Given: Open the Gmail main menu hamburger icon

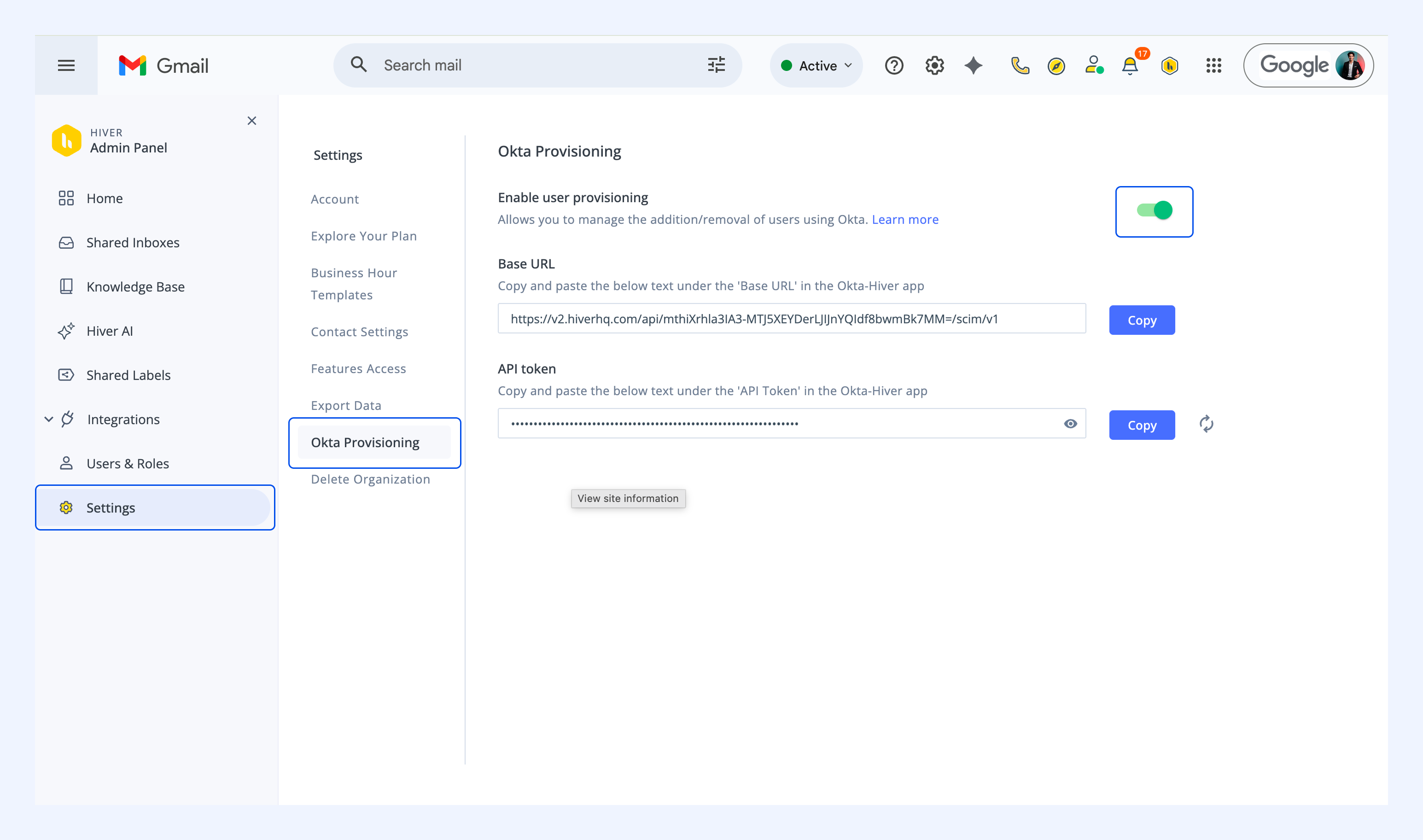Looking at the screenshot, I should [66, 66].
